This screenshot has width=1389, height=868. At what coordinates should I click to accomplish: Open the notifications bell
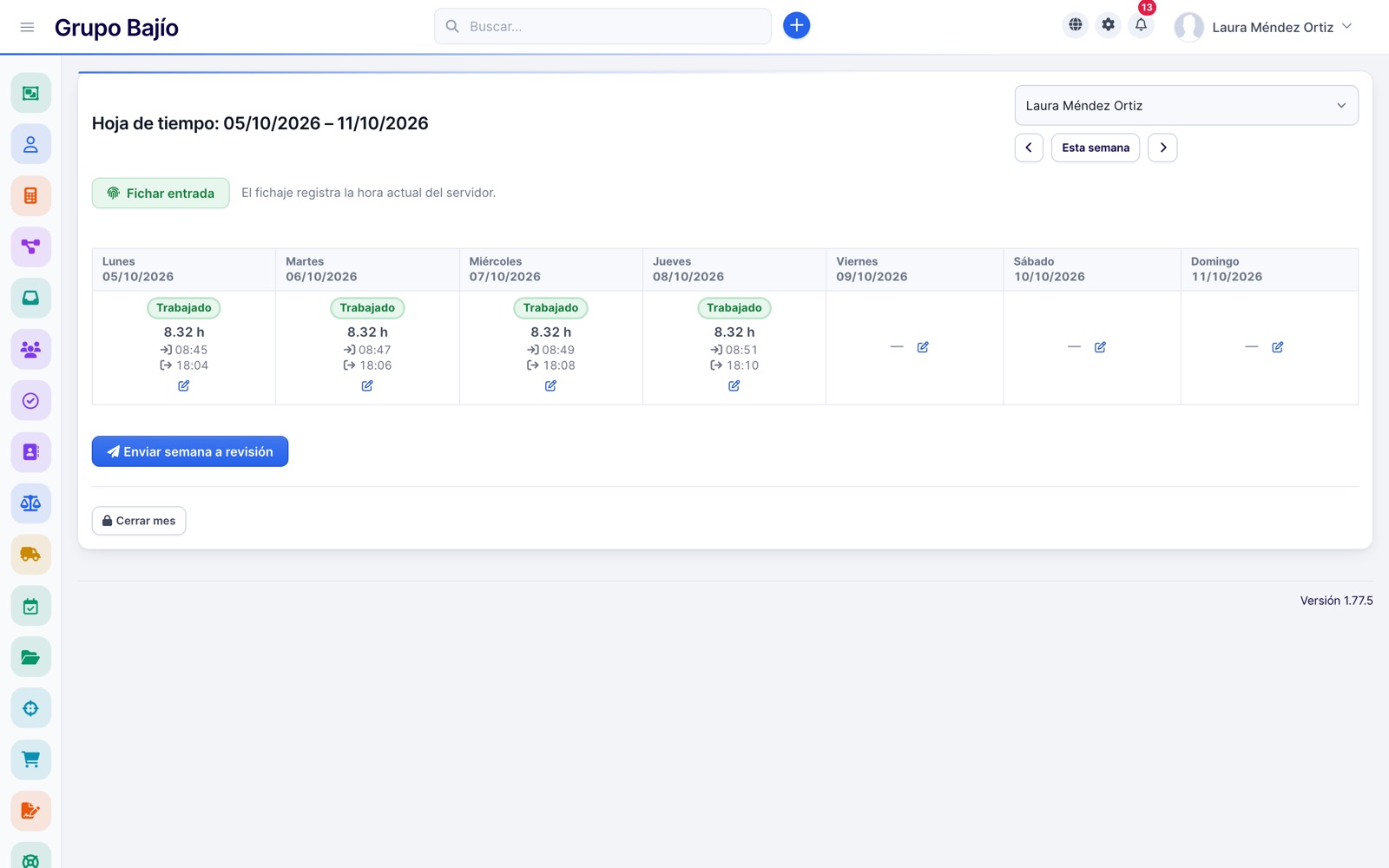(x=1141, y=25)
